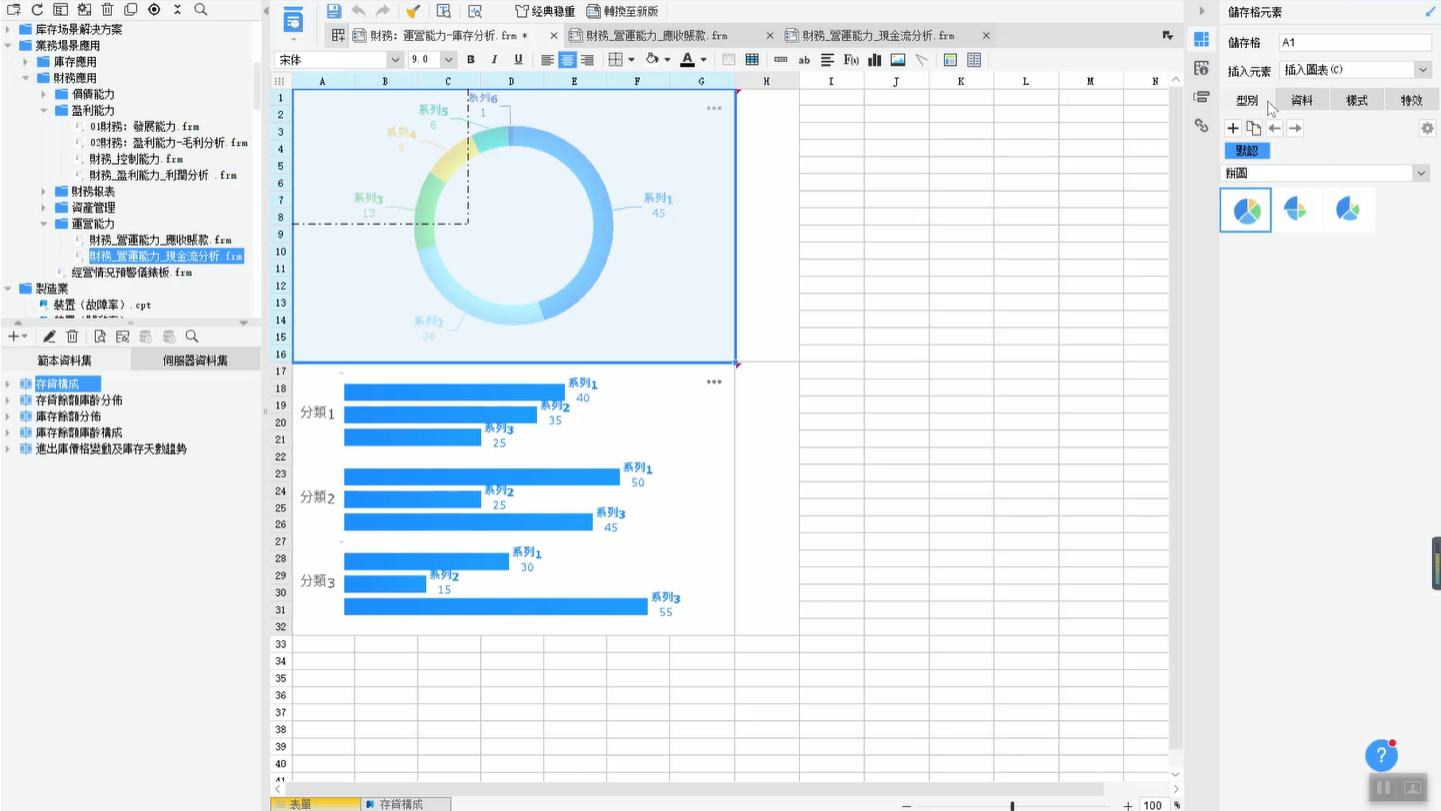Save the template with the floppy disk icon
This screenshot has height=811, width=1441.
point(334,11)
